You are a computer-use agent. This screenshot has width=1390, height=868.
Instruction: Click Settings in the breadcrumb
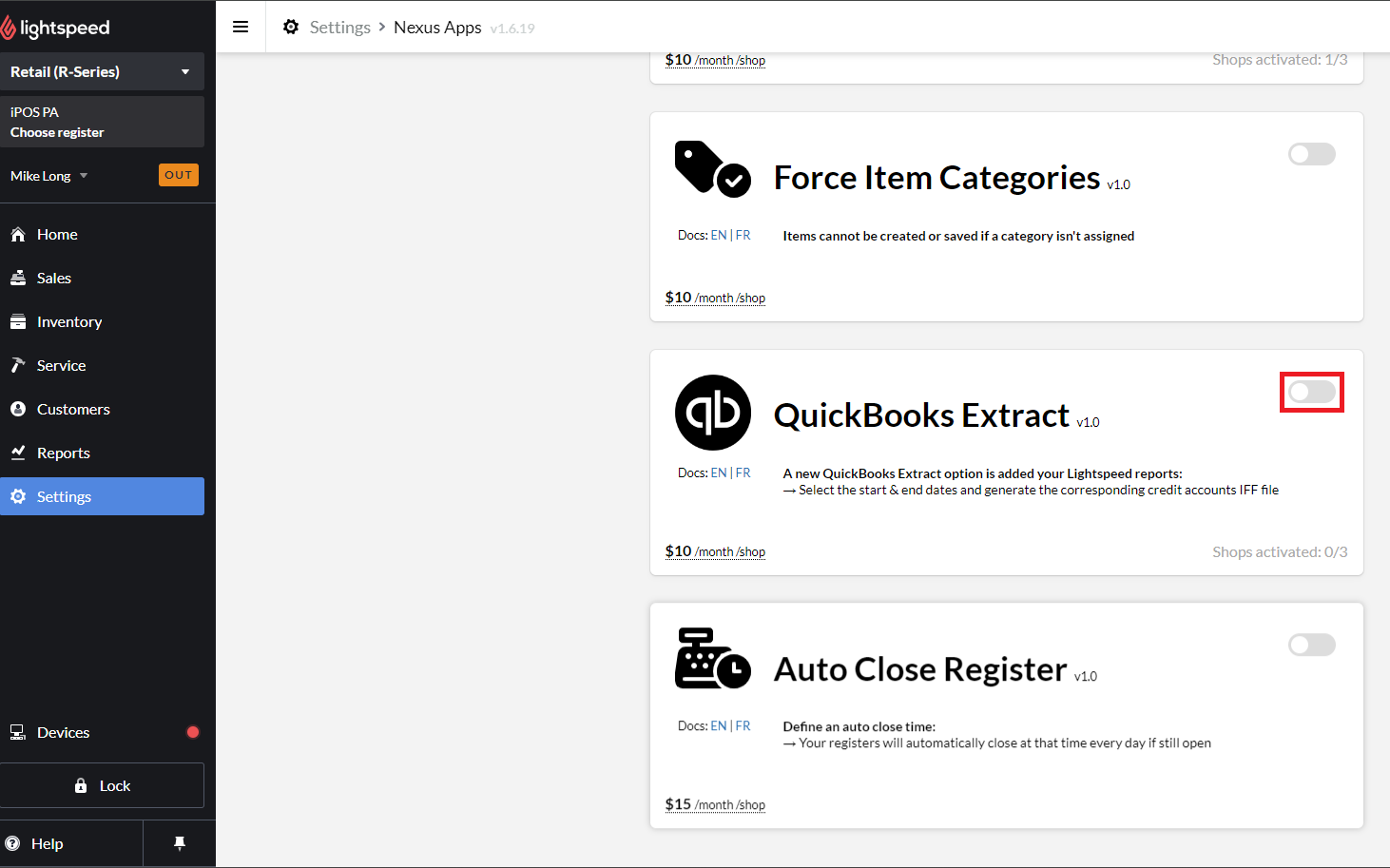pos(339,27)
